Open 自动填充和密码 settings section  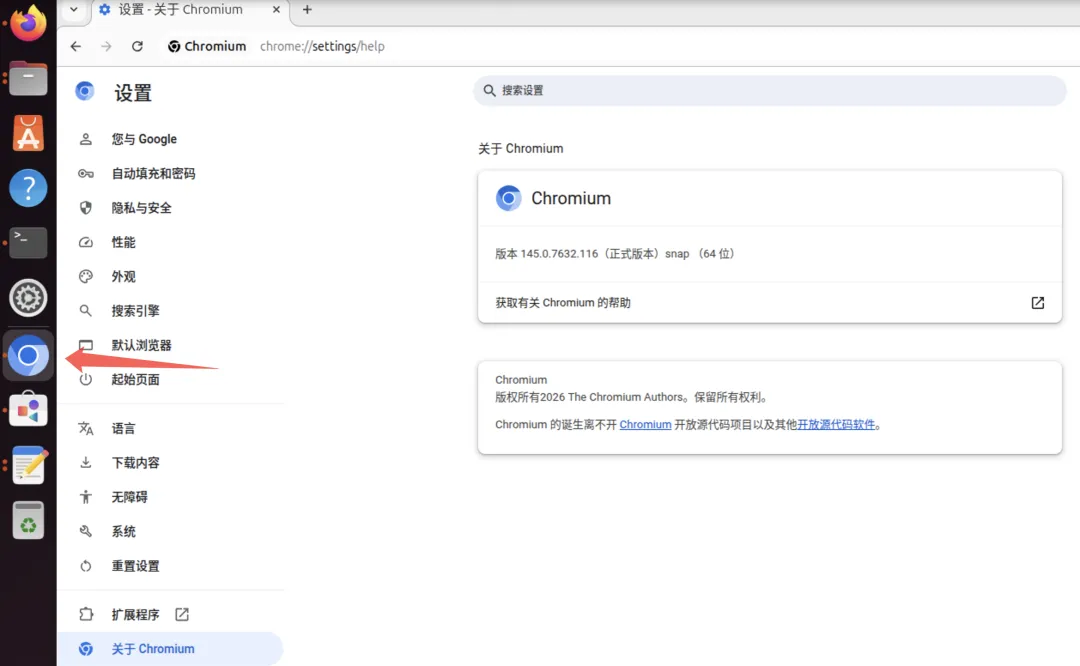click(x=171, y=174)
